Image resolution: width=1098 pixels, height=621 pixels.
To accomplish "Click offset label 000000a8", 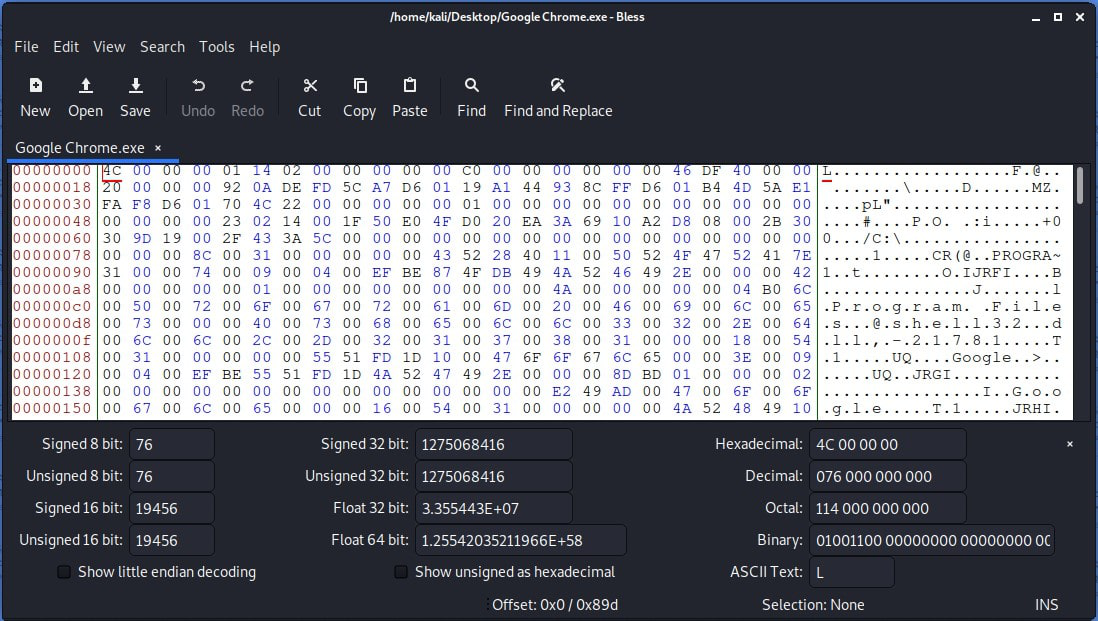I will pos(52,289).
